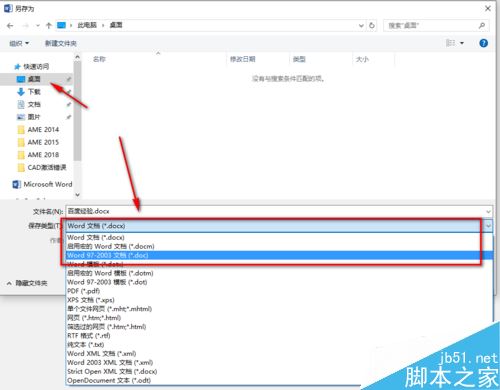Choose Word 97-2003 Document (*.doc)
This screenshot has width=500, height=390.
coord(279,255)
